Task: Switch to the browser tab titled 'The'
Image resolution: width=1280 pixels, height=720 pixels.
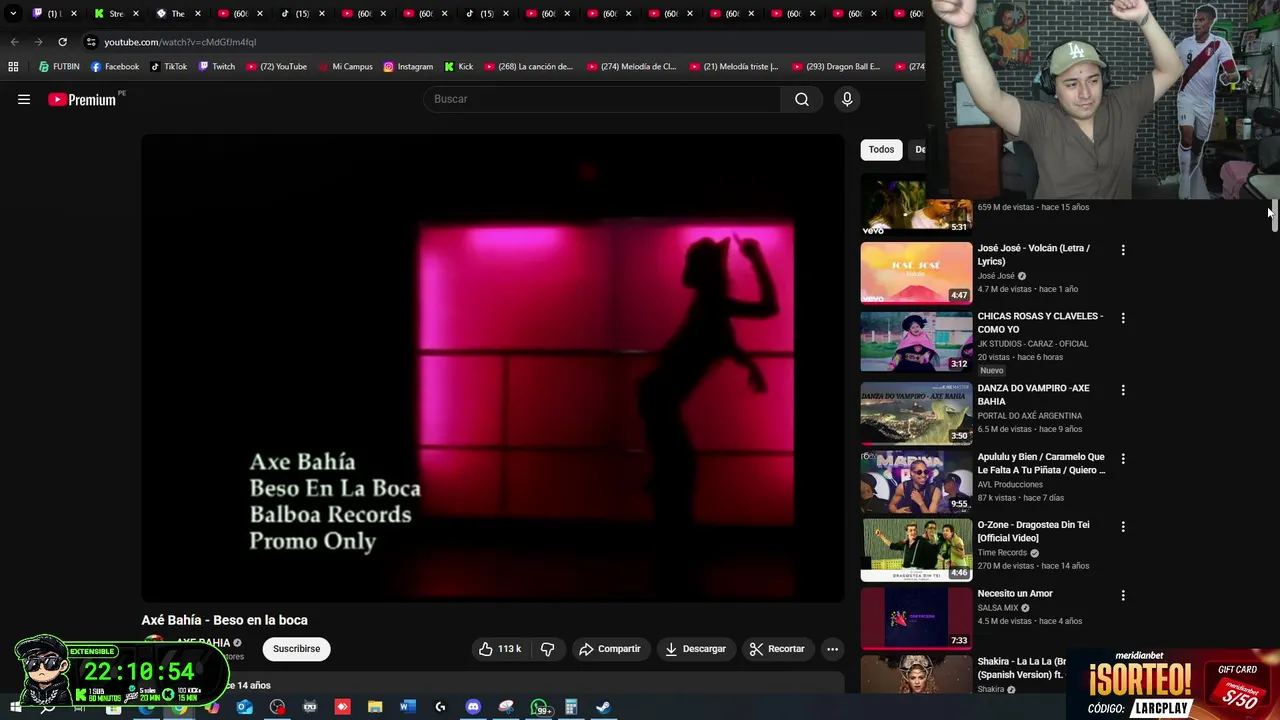Action: 177,14
